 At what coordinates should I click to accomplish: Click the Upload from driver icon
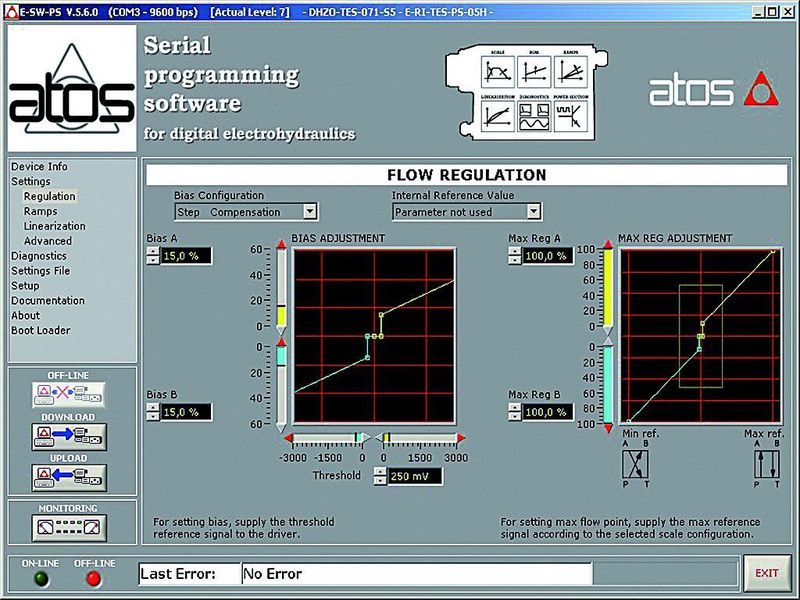click(x=69, y=478)
